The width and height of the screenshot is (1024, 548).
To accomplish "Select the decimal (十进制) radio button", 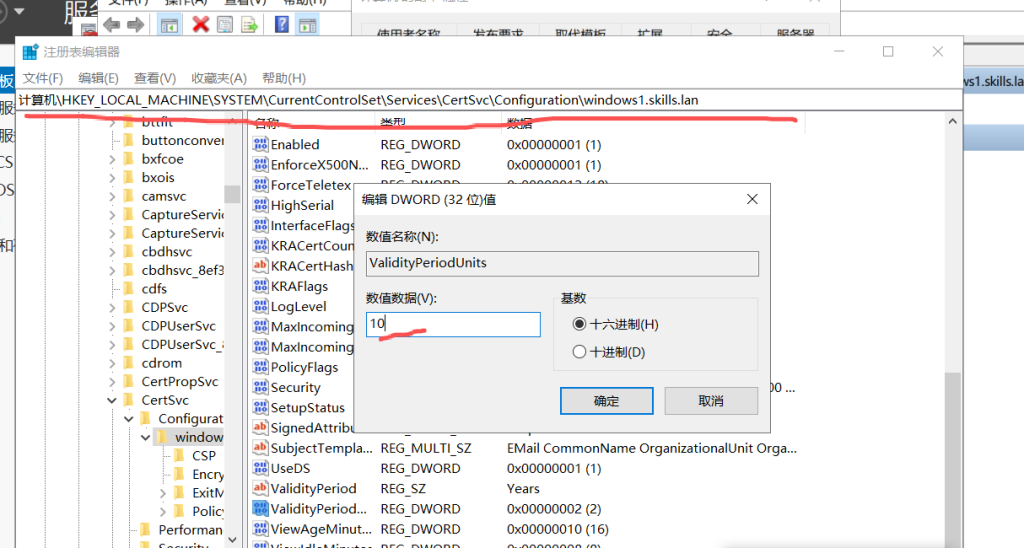I will click(579, 352).
